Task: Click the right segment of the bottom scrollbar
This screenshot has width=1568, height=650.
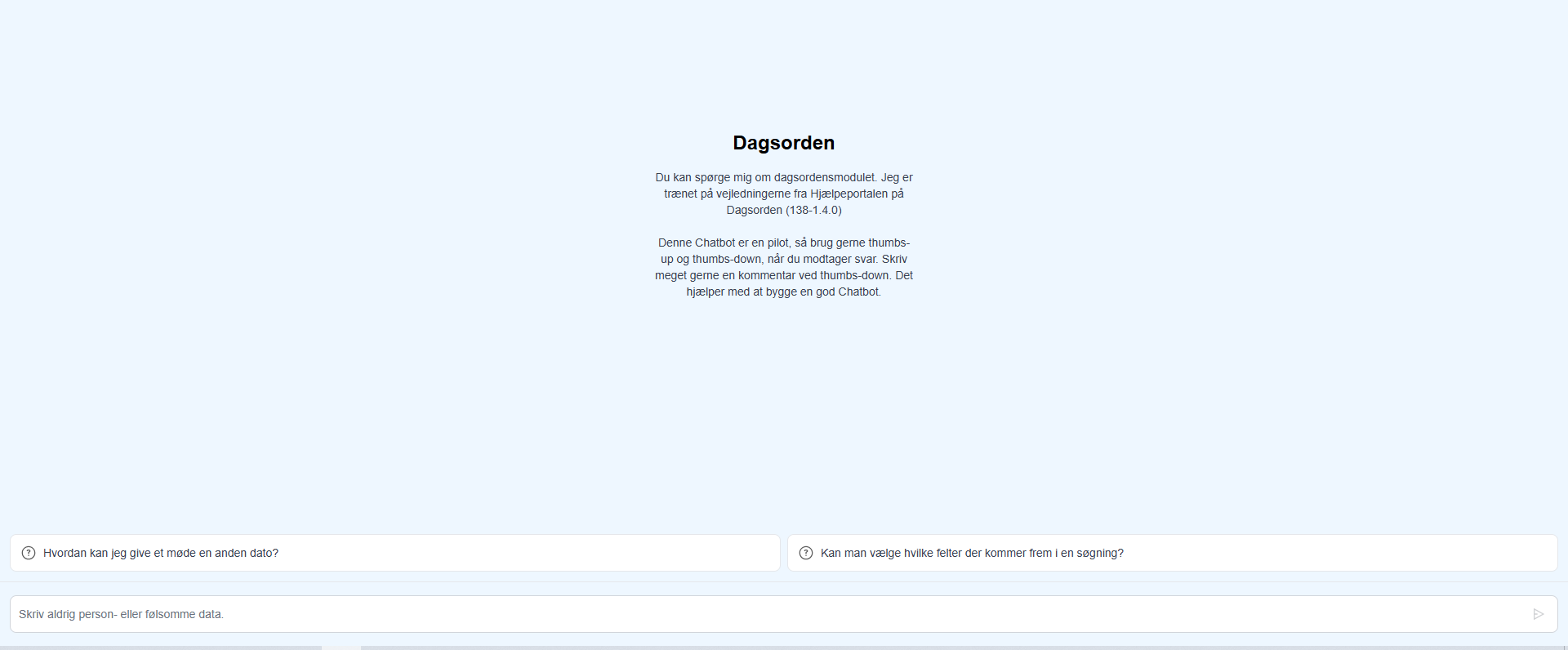Action: 964,648
